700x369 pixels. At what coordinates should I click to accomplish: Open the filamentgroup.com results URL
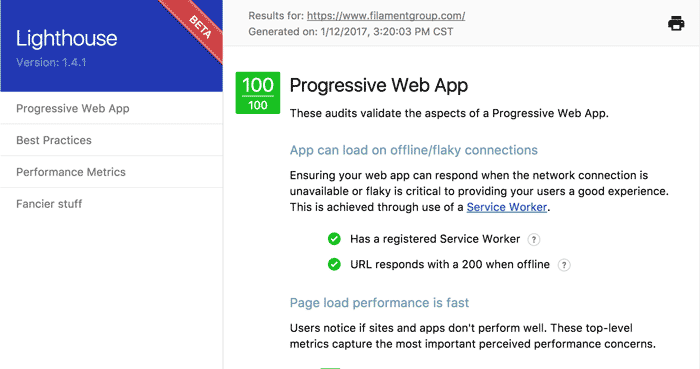[x=386, y=16]
